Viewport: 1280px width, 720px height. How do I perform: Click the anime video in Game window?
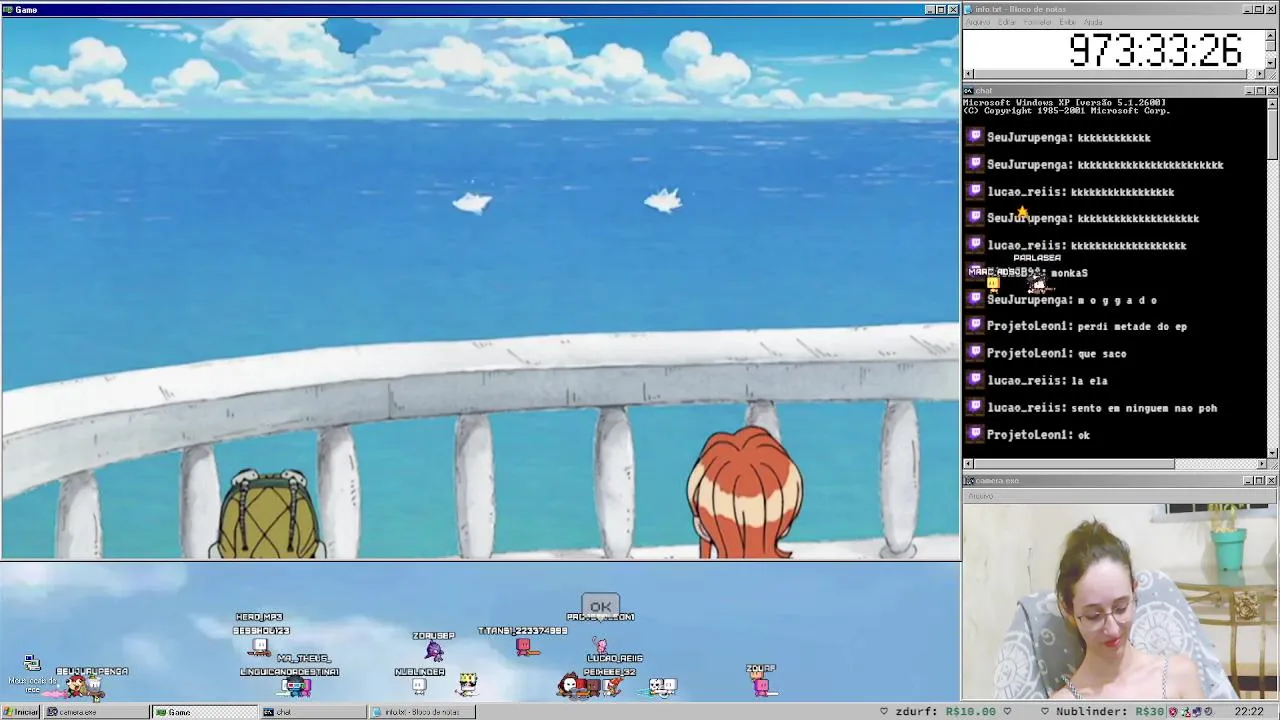pyautogui.click(x=480, y=288)
